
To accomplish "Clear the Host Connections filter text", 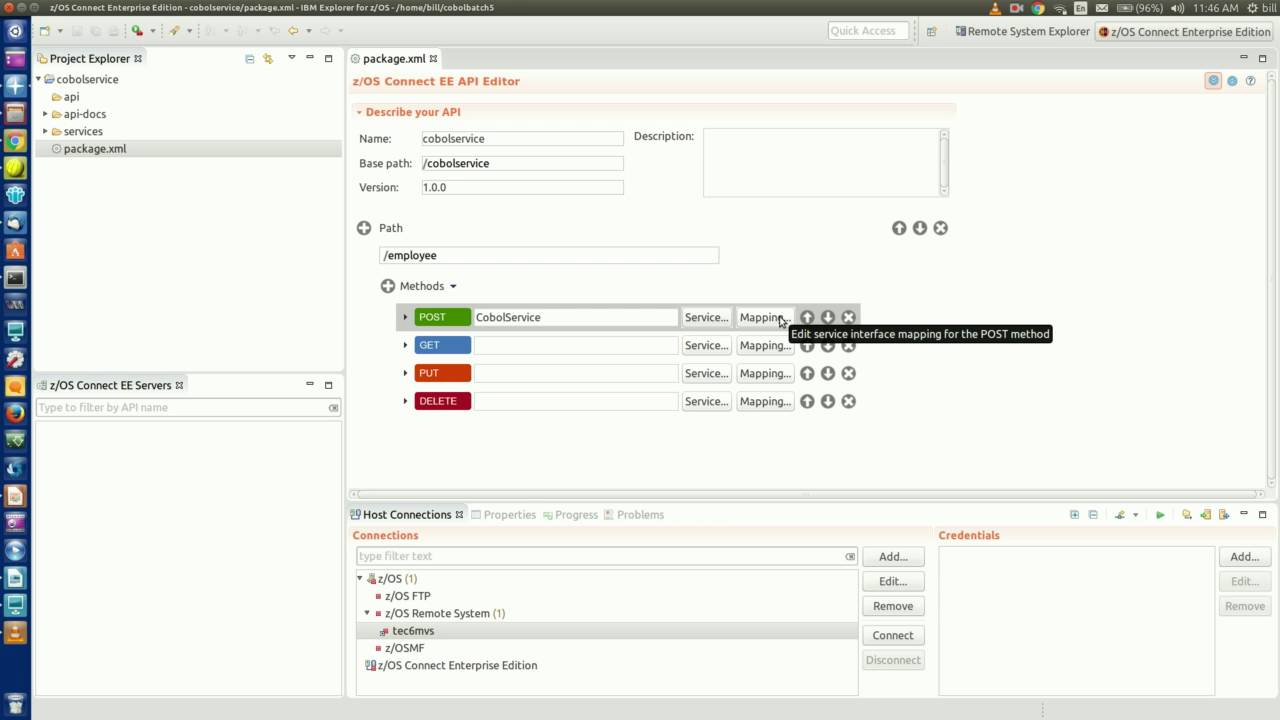I will [x=850, y=557].
